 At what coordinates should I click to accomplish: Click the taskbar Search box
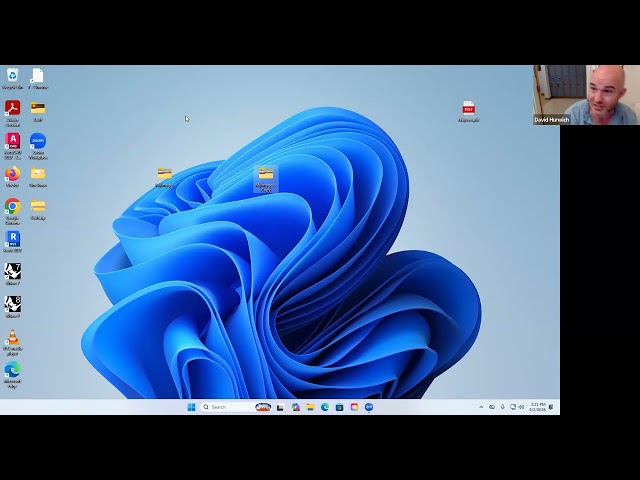tap(236, 407)
